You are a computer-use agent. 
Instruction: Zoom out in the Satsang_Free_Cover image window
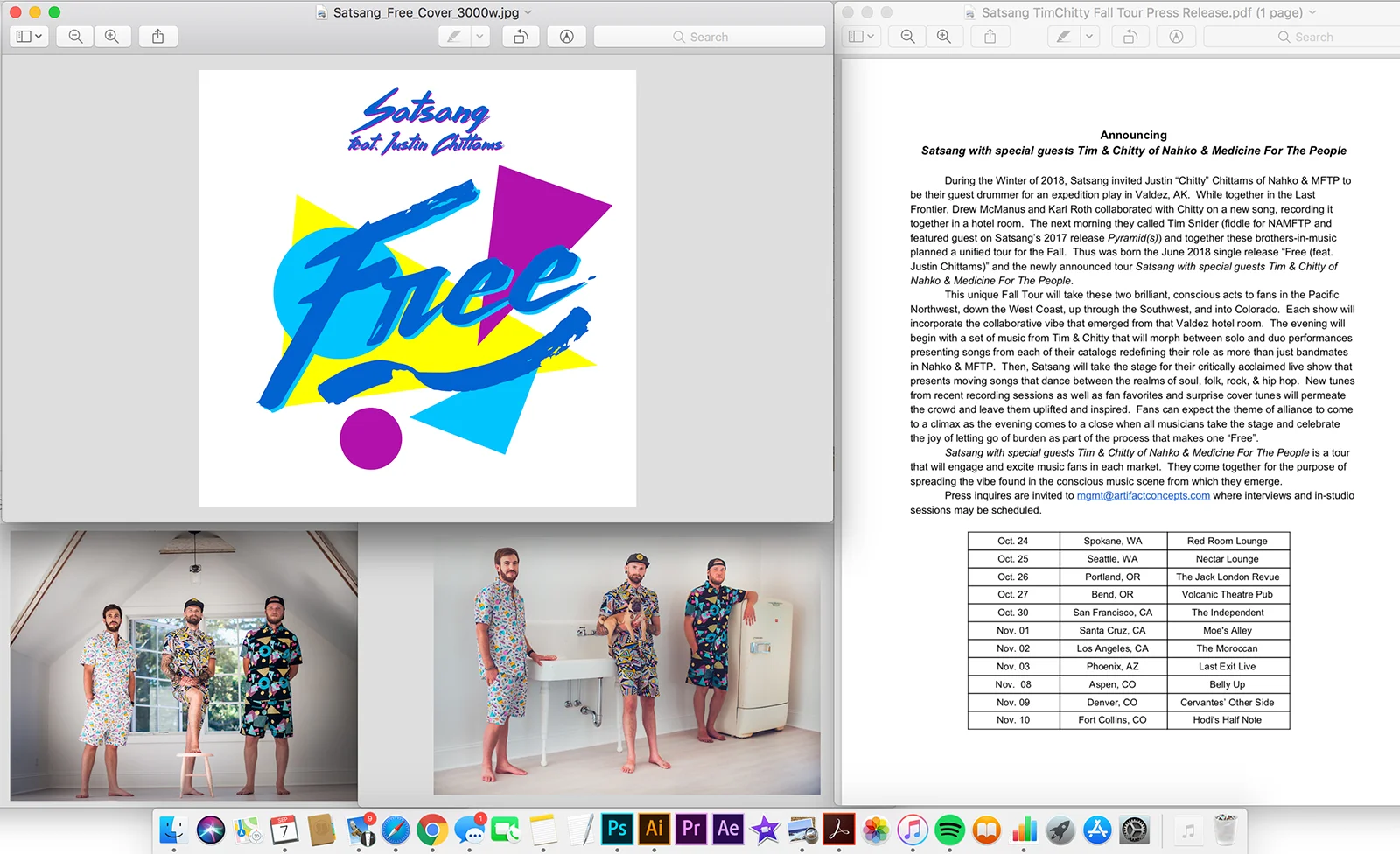(76, 37)
